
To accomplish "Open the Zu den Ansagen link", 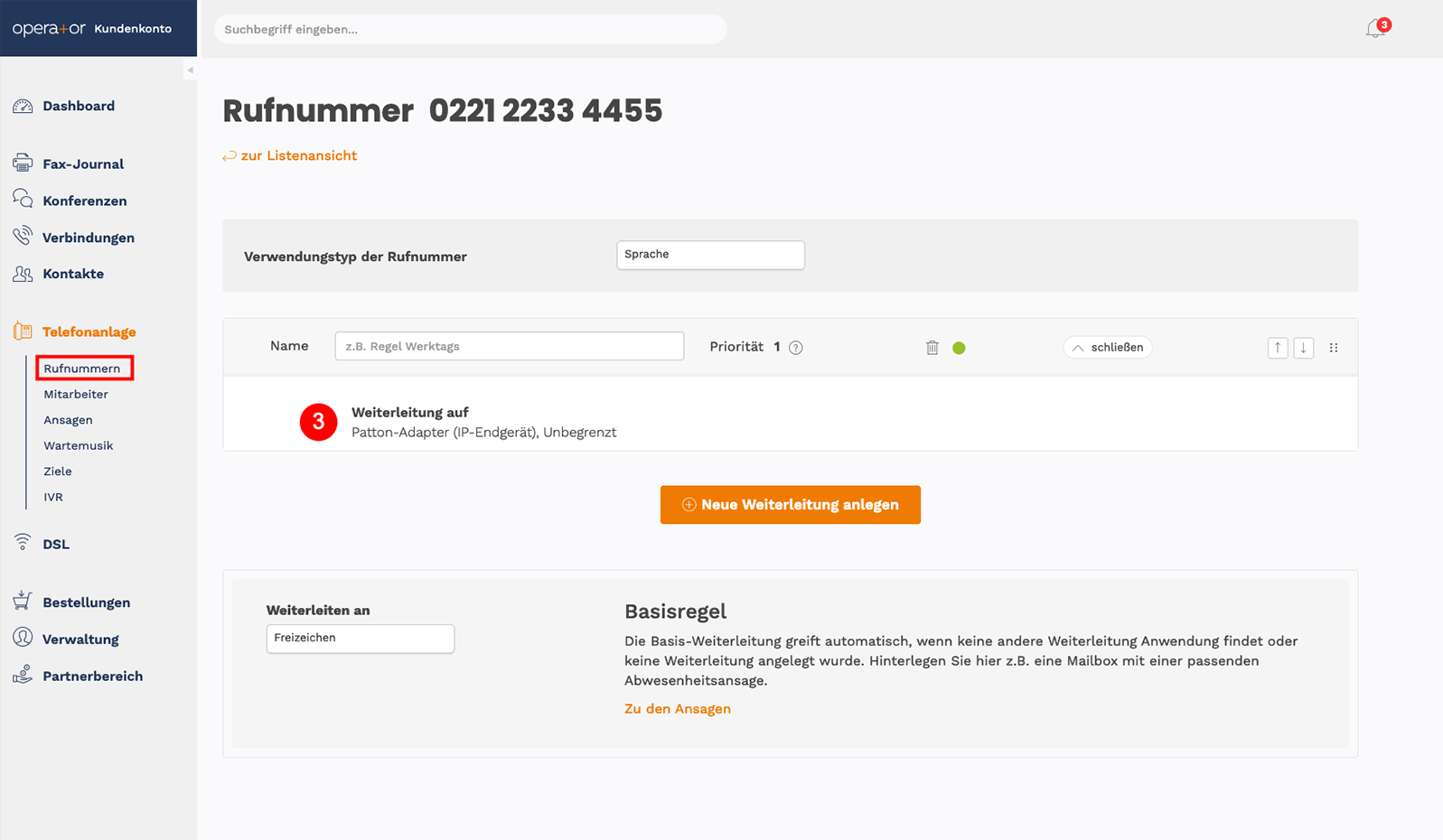I will (678, 709).
